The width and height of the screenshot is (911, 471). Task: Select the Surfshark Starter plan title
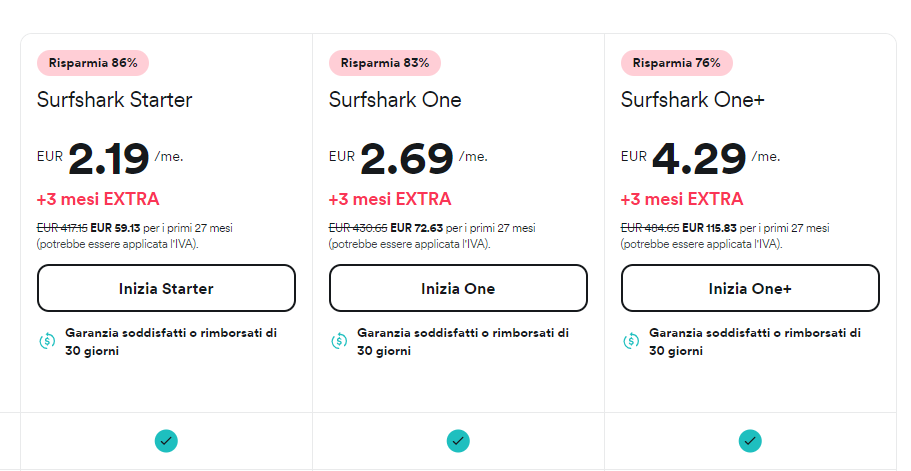[x=114, y=100]
